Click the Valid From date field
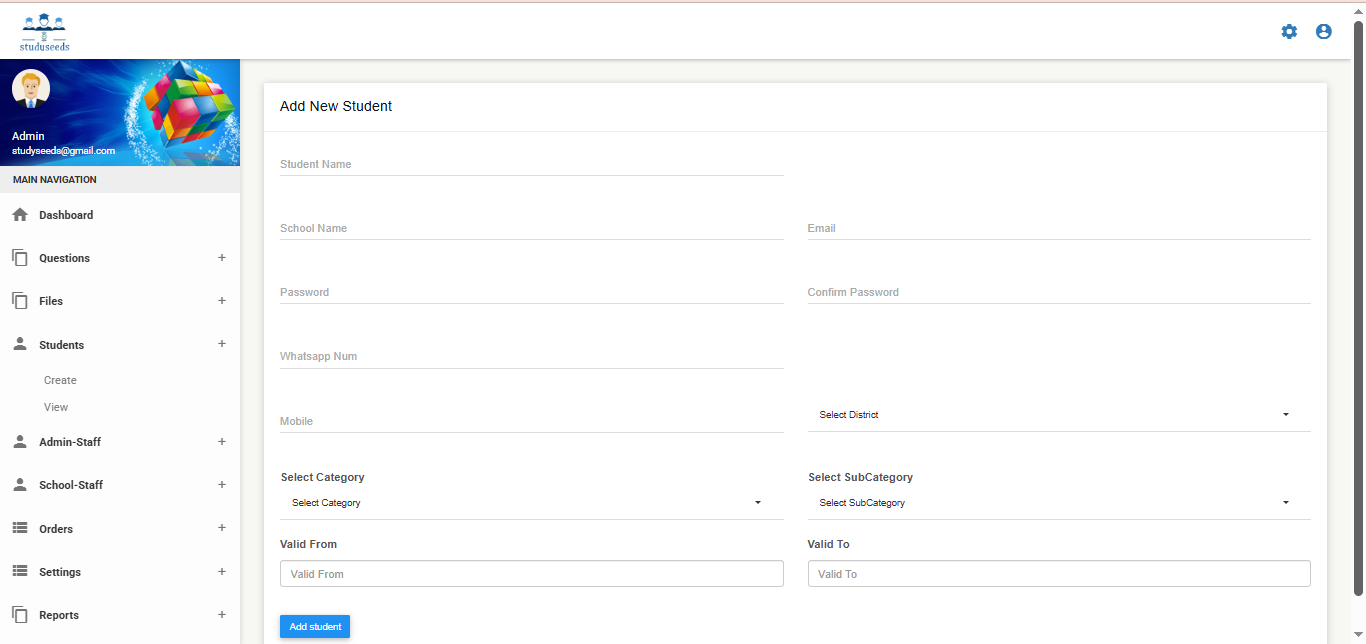The height and width of the screenshot is (644, 1366). [x=531, y=574]
